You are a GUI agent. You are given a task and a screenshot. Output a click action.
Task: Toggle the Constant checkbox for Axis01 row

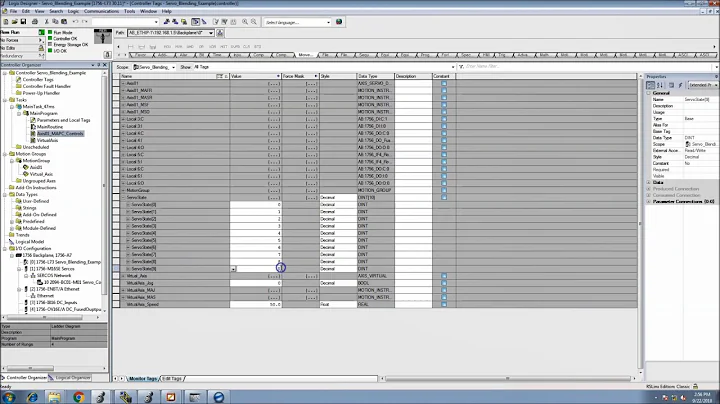[x=444, y=84]
